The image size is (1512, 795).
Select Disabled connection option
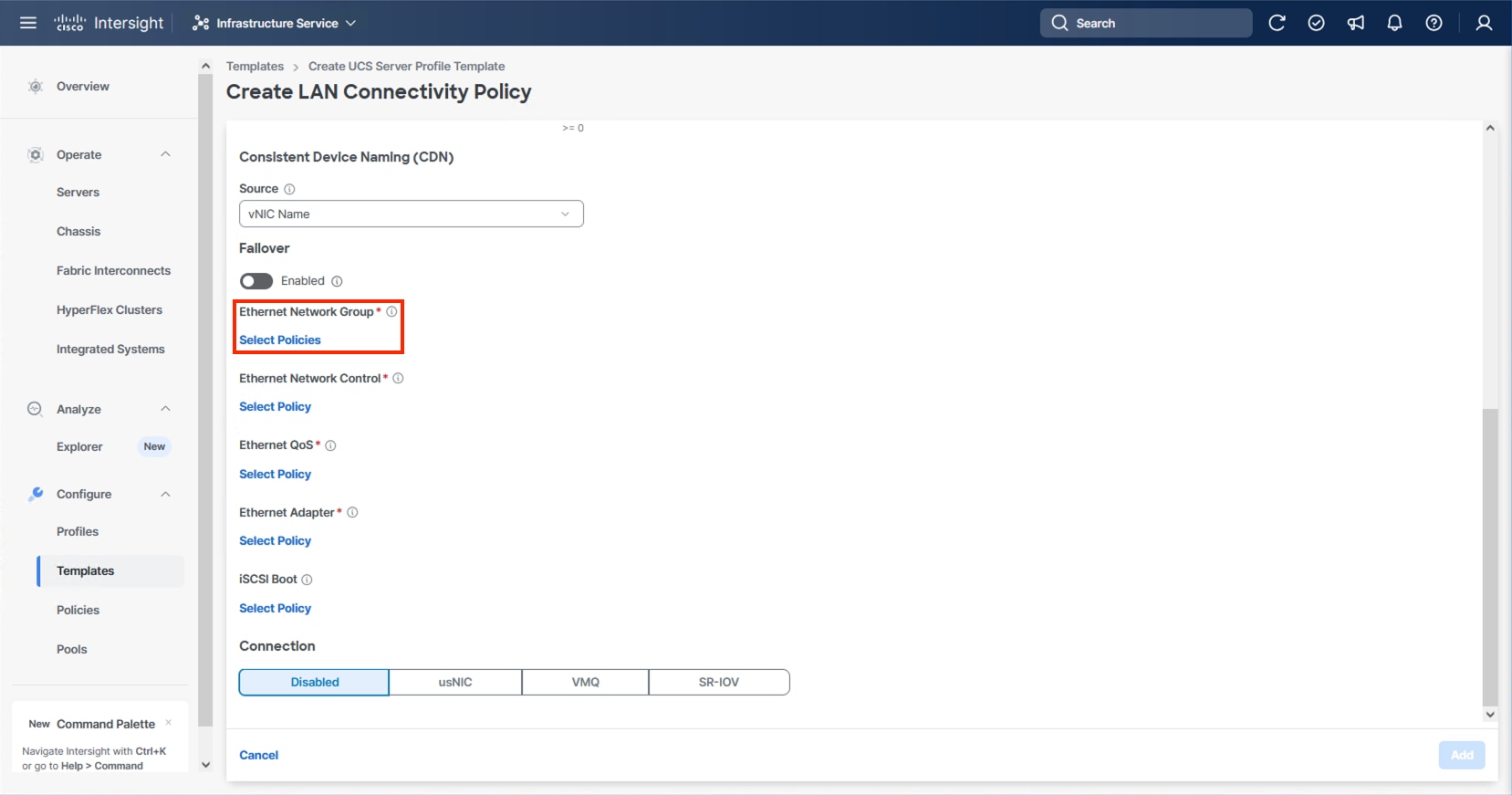[314, 682]
